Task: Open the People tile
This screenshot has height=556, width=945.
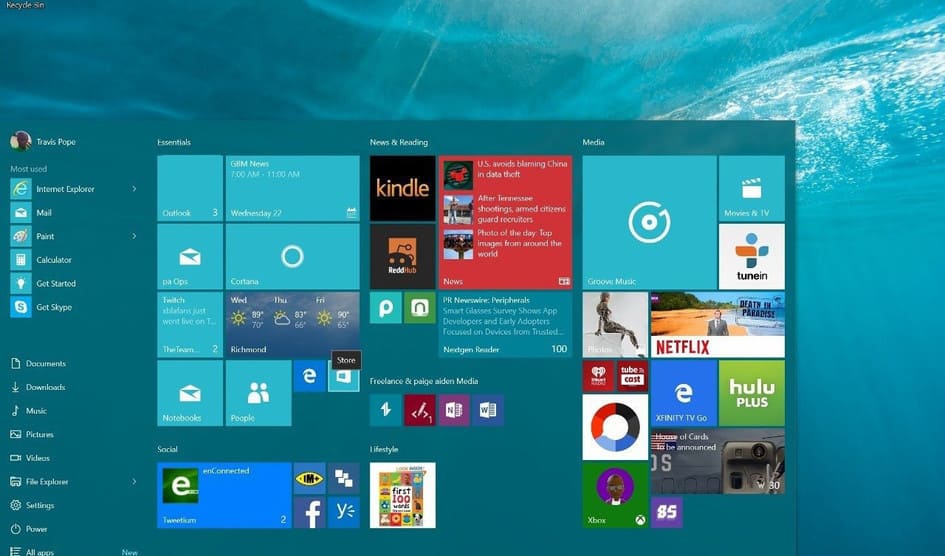Action: 258,393
